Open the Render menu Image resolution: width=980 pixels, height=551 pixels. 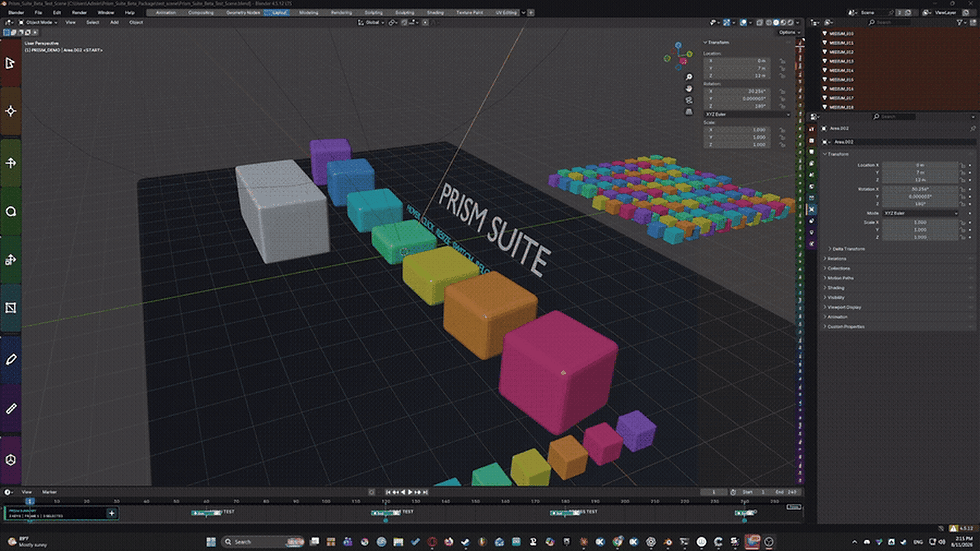tap(79, 12)
